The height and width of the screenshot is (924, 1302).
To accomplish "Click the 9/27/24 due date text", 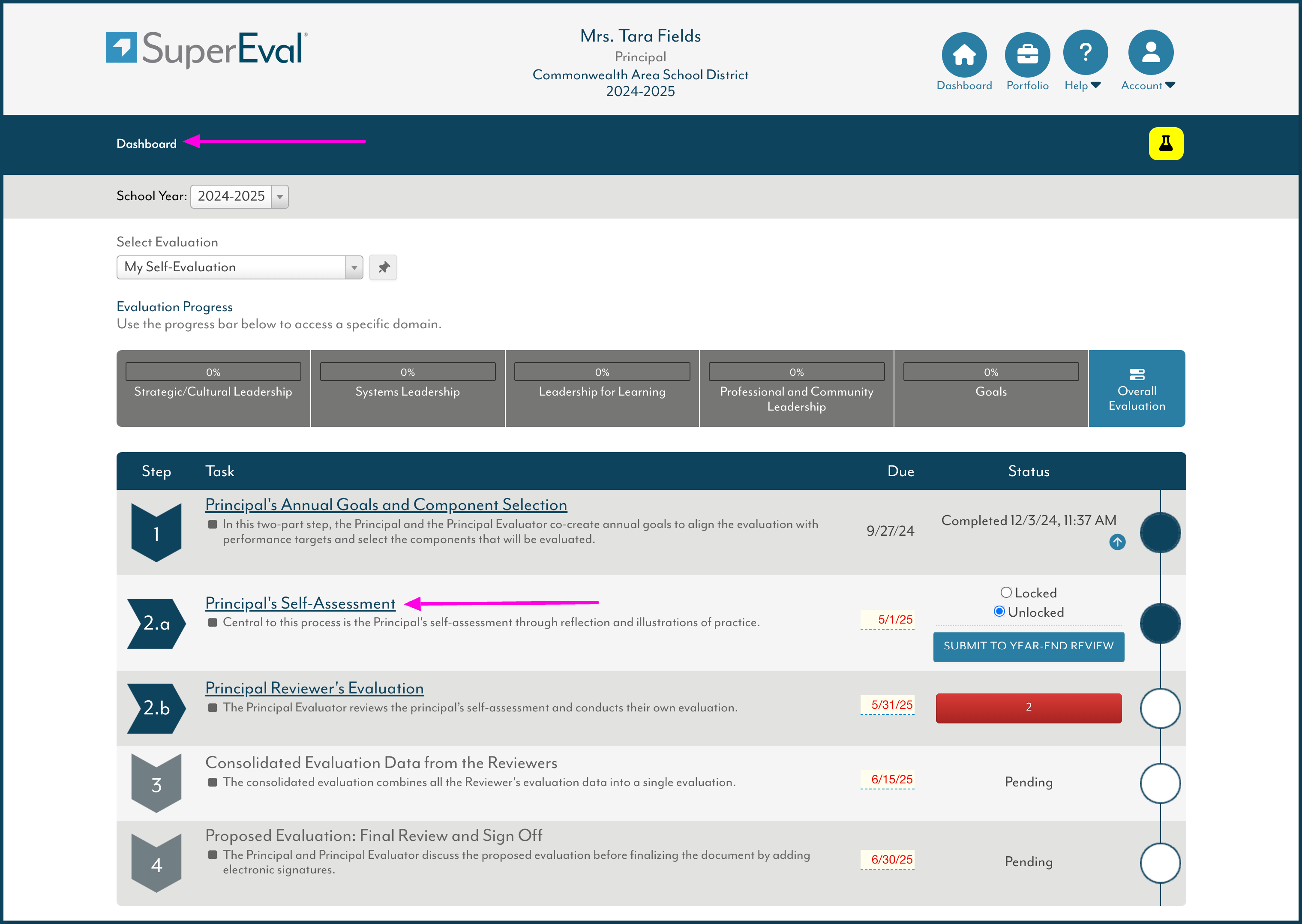I will 890,531.
